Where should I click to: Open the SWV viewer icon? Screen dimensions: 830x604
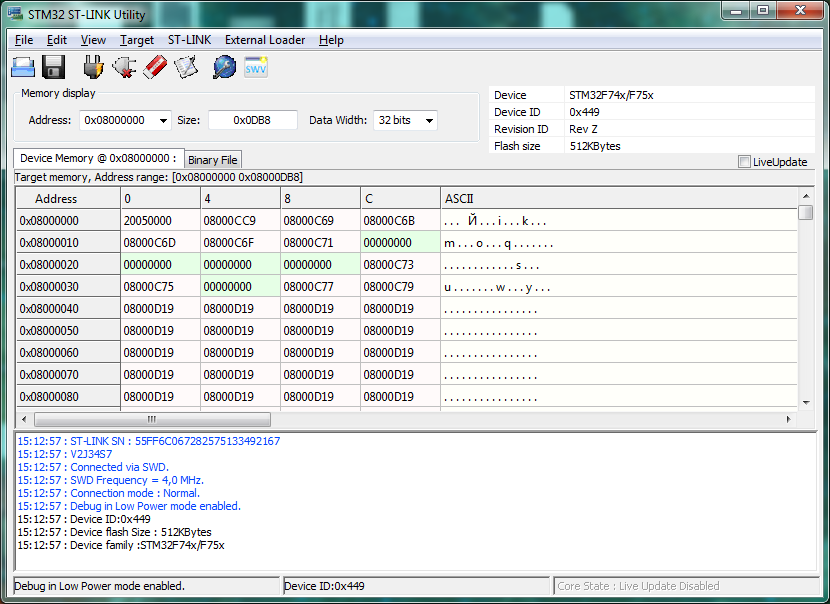[x=256, y=67]
